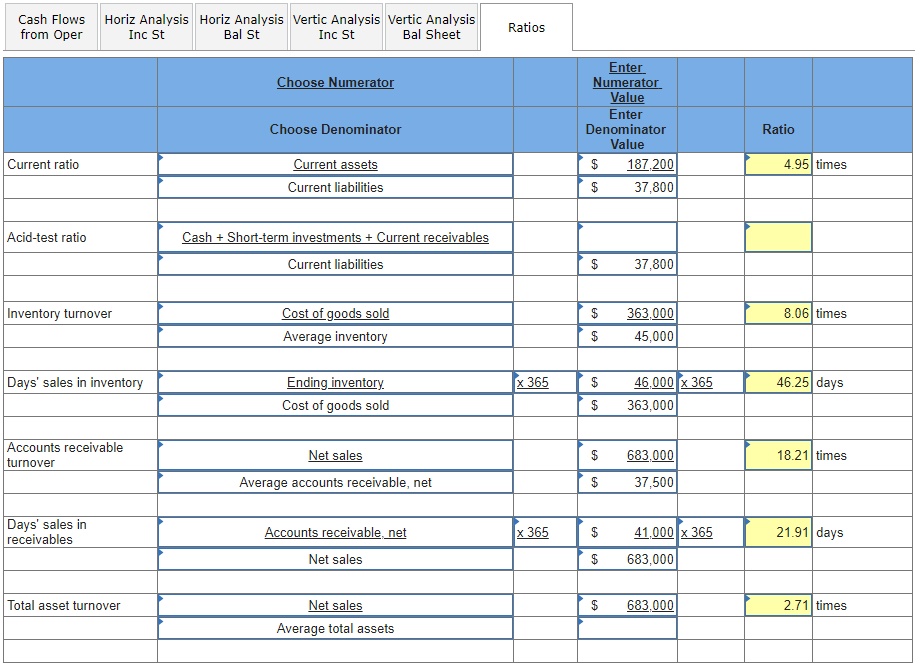Select the Ratios tab
This screenshot has width=915, height=663.
[x=526, y=27]
